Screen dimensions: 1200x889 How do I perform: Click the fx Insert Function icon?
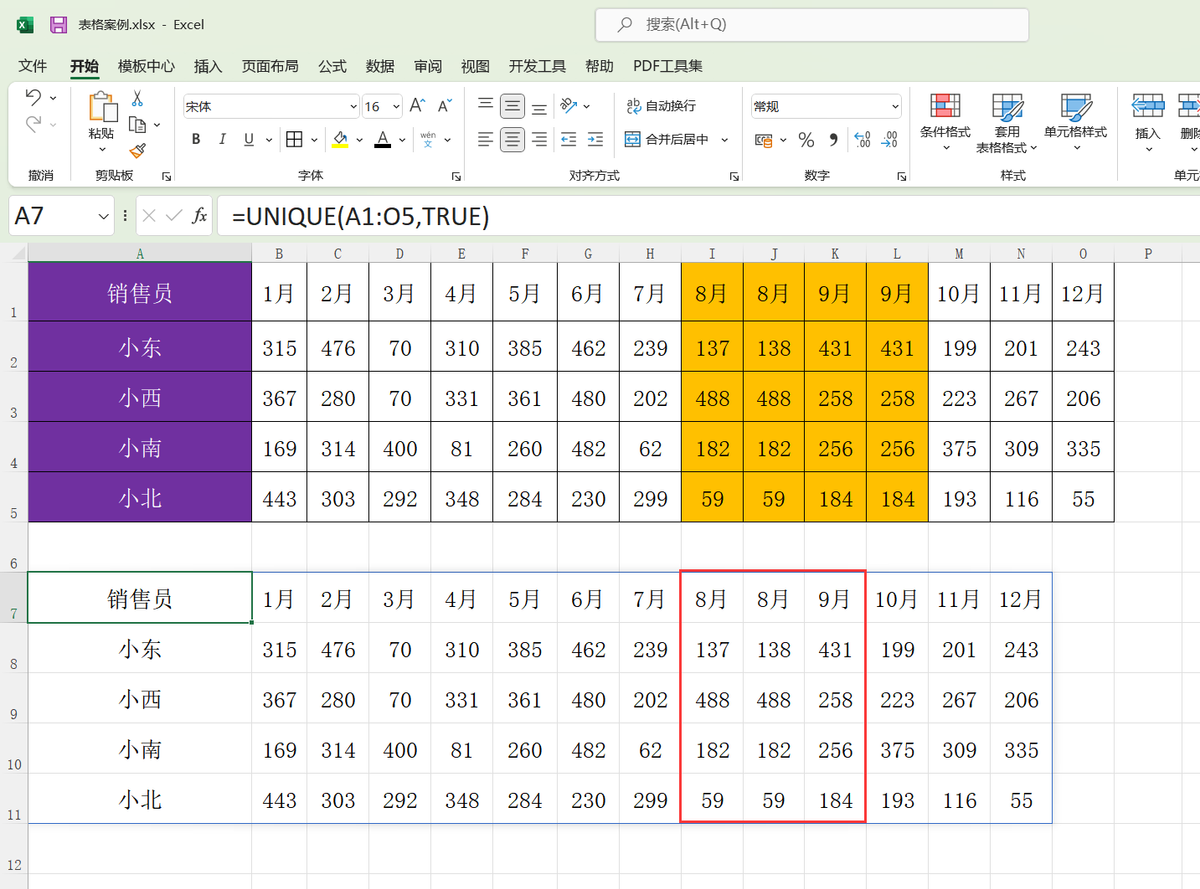[200, 215]
